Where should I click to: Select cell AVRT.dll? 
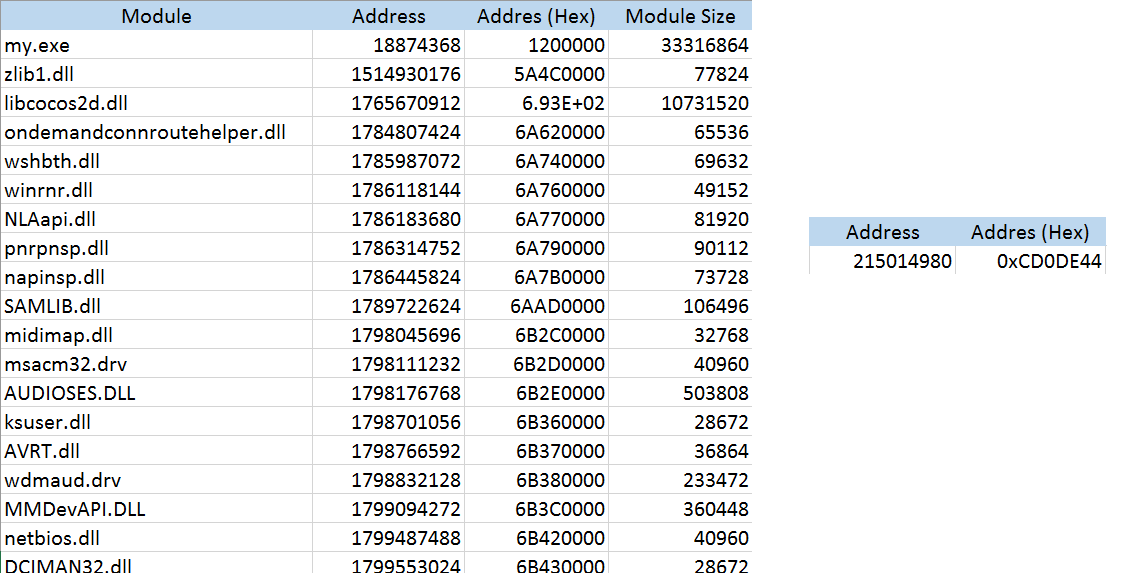pyautogui.click(x=156, y=451)
